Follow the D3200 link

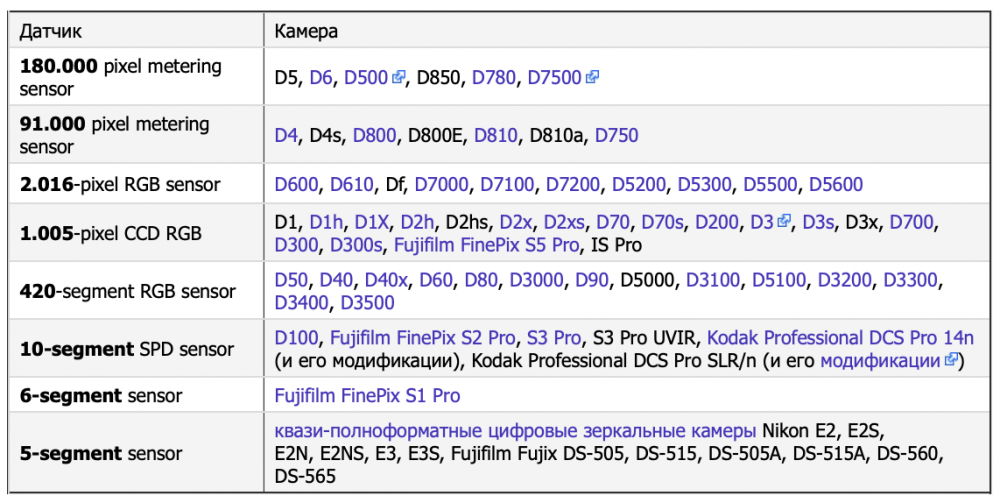coord(844,280)
